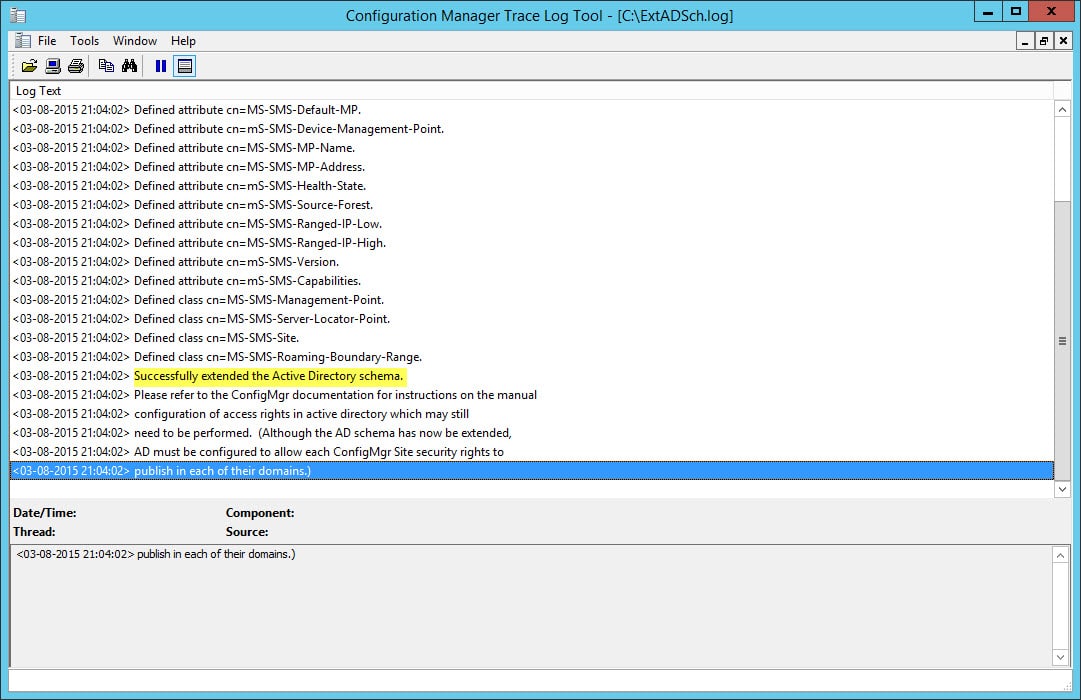Click the Thread label

(x=34, y=532)
